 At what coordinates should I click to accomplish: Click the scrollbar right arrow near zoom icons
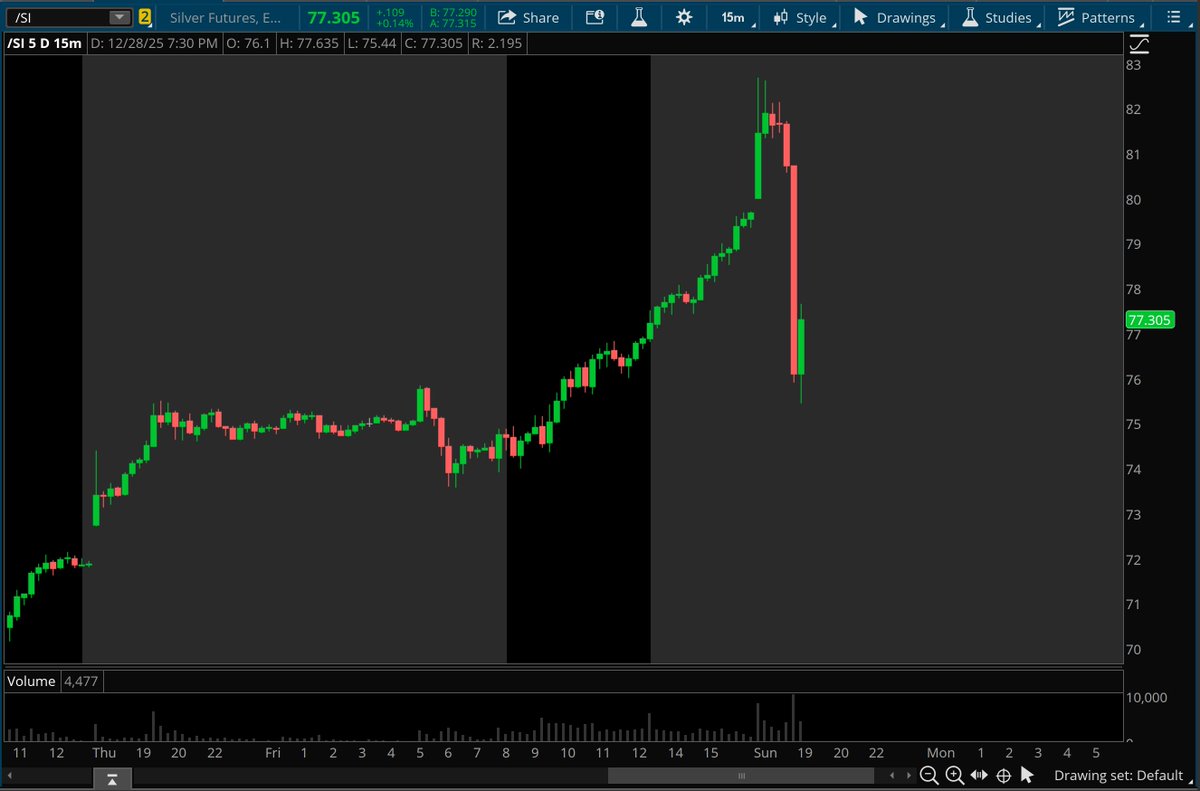click(908, 775)
